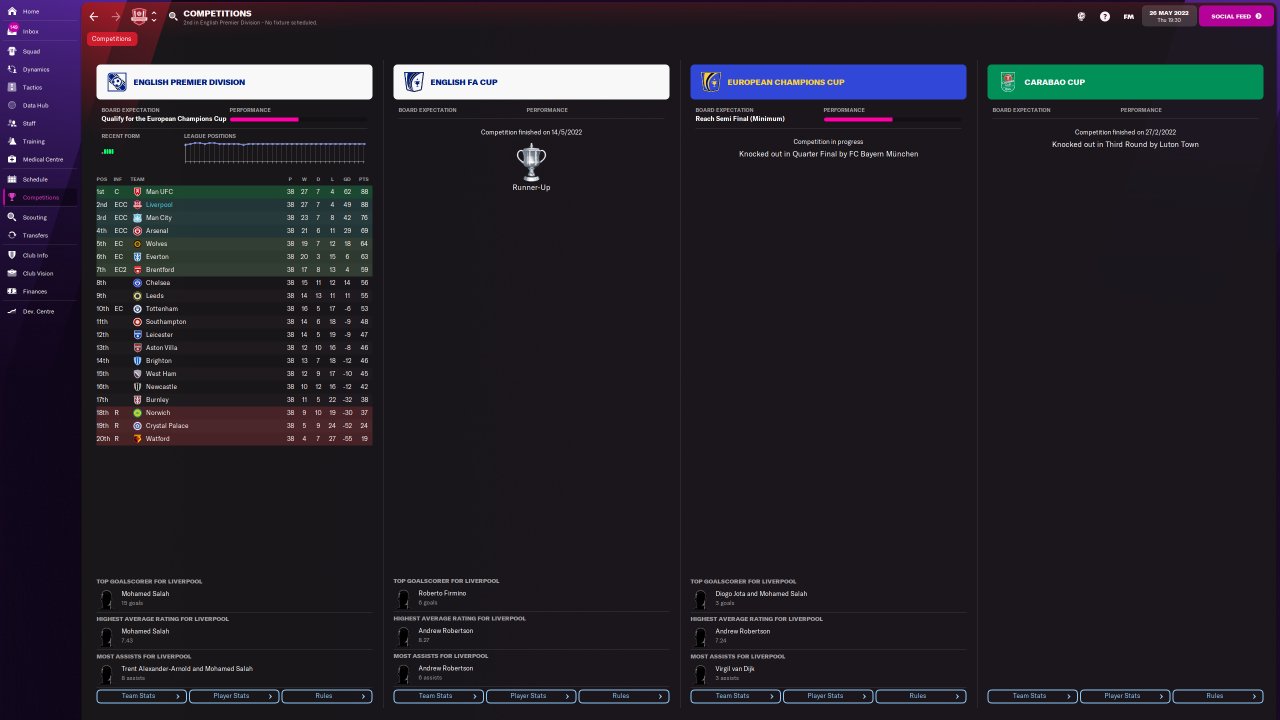Open Dev. Centre in the sidebar
Screen dimensions: 1280x720
pyautogui.click(x=39, y=311)
